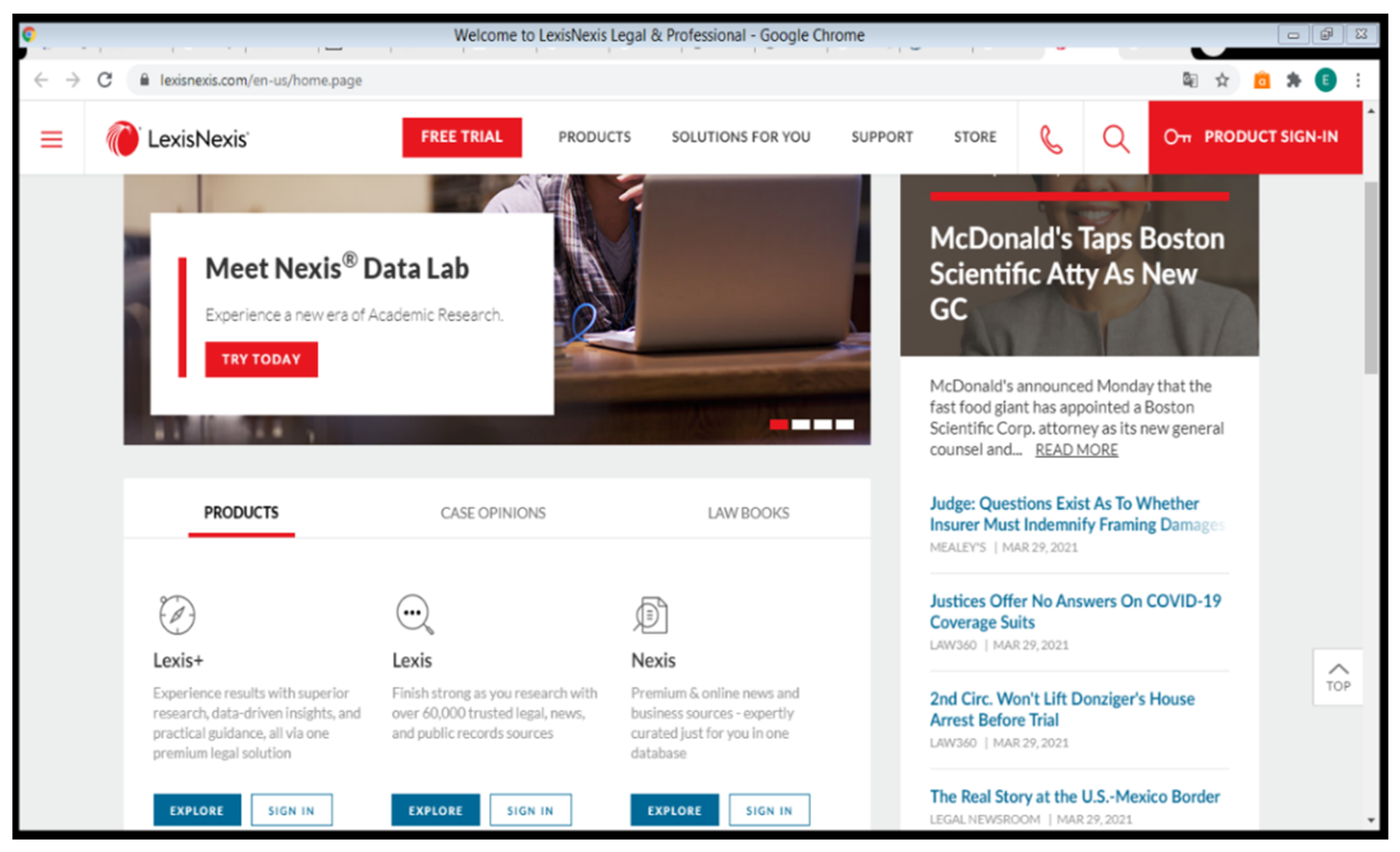Click the FREE TRIAL button

tap(461, 137)
